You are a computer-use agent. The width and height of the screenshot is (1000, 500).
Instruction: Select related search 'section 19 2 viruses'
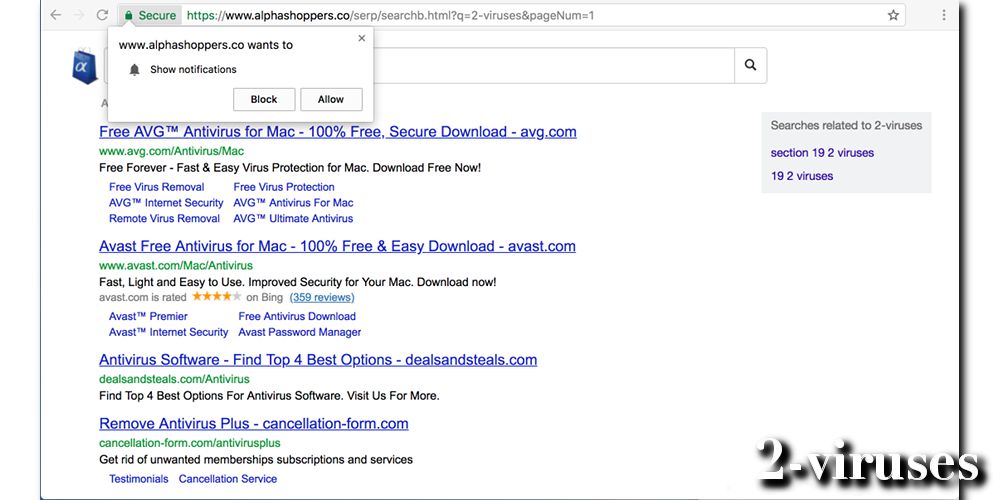pyautogui.click(x=822, y=153)
